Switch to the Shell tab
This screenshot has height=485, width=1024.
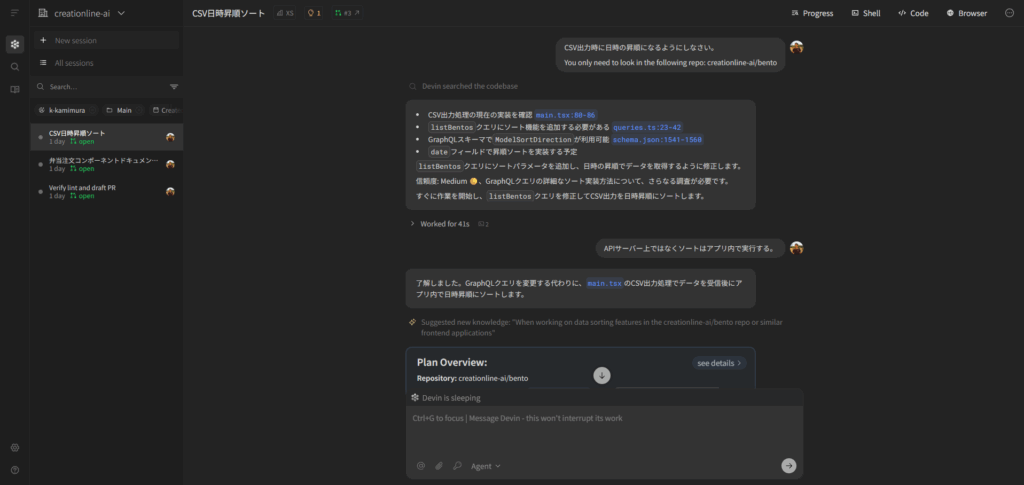866,13
